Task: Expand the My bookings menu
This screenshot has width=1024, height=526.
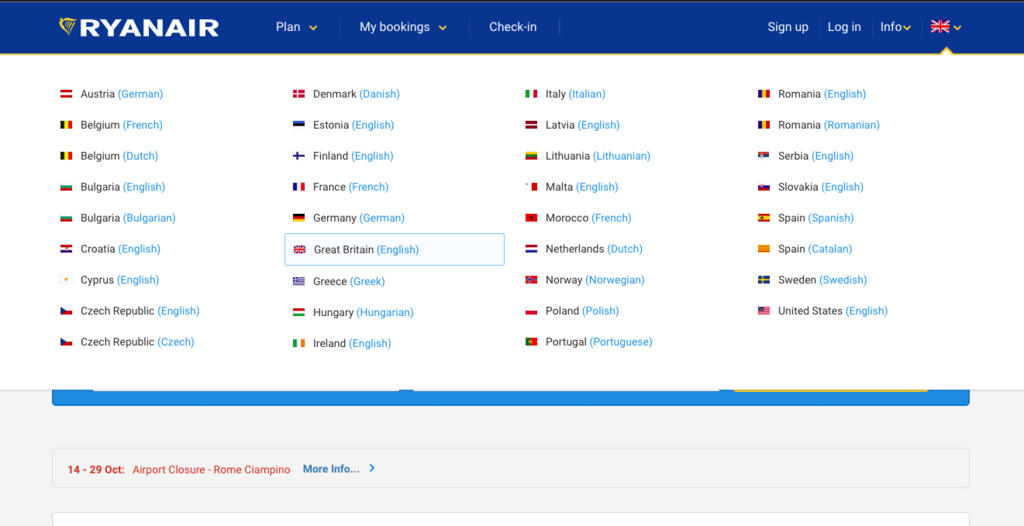Action: 403,27
